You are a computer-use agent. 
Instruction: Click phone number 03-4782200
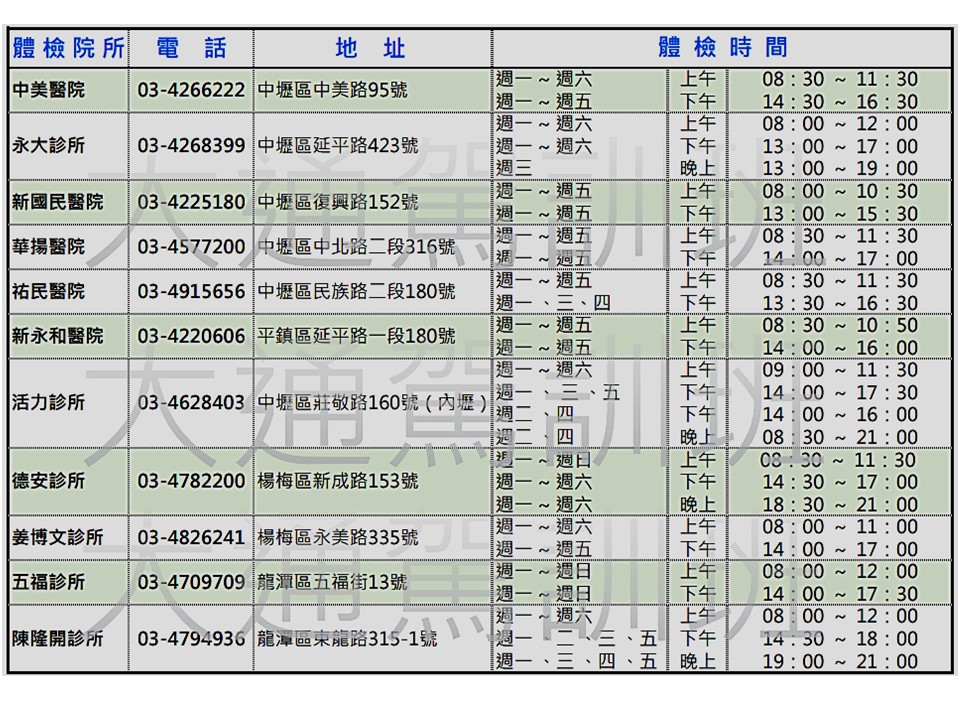click(191, 481)
